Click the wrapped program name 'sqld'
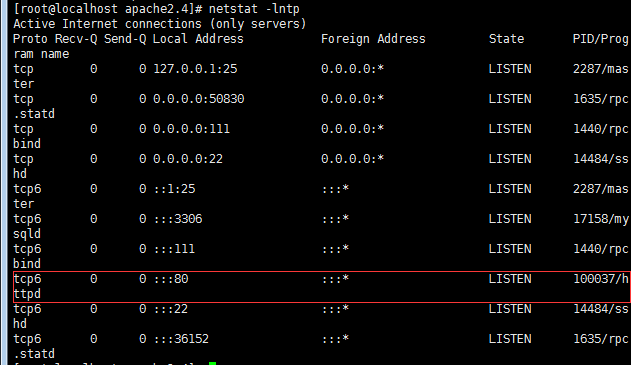 [27, 234]
